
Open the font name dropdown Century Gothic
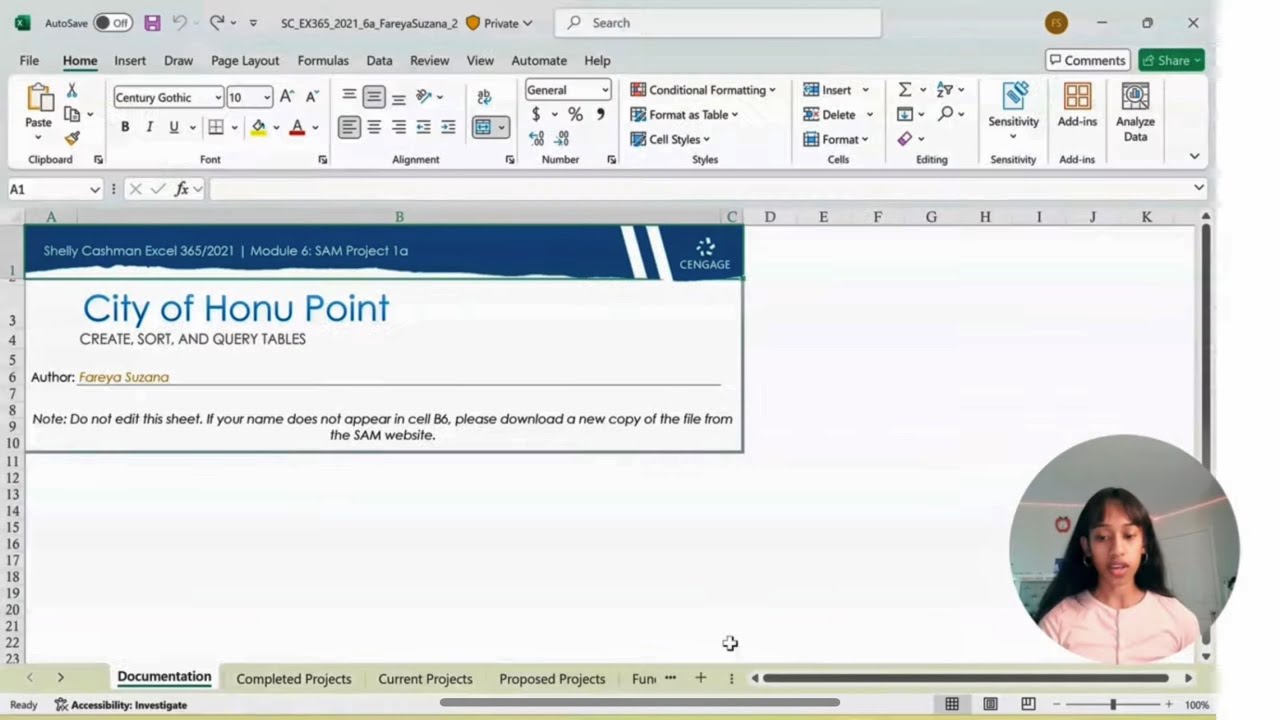(x=218, y=98)
